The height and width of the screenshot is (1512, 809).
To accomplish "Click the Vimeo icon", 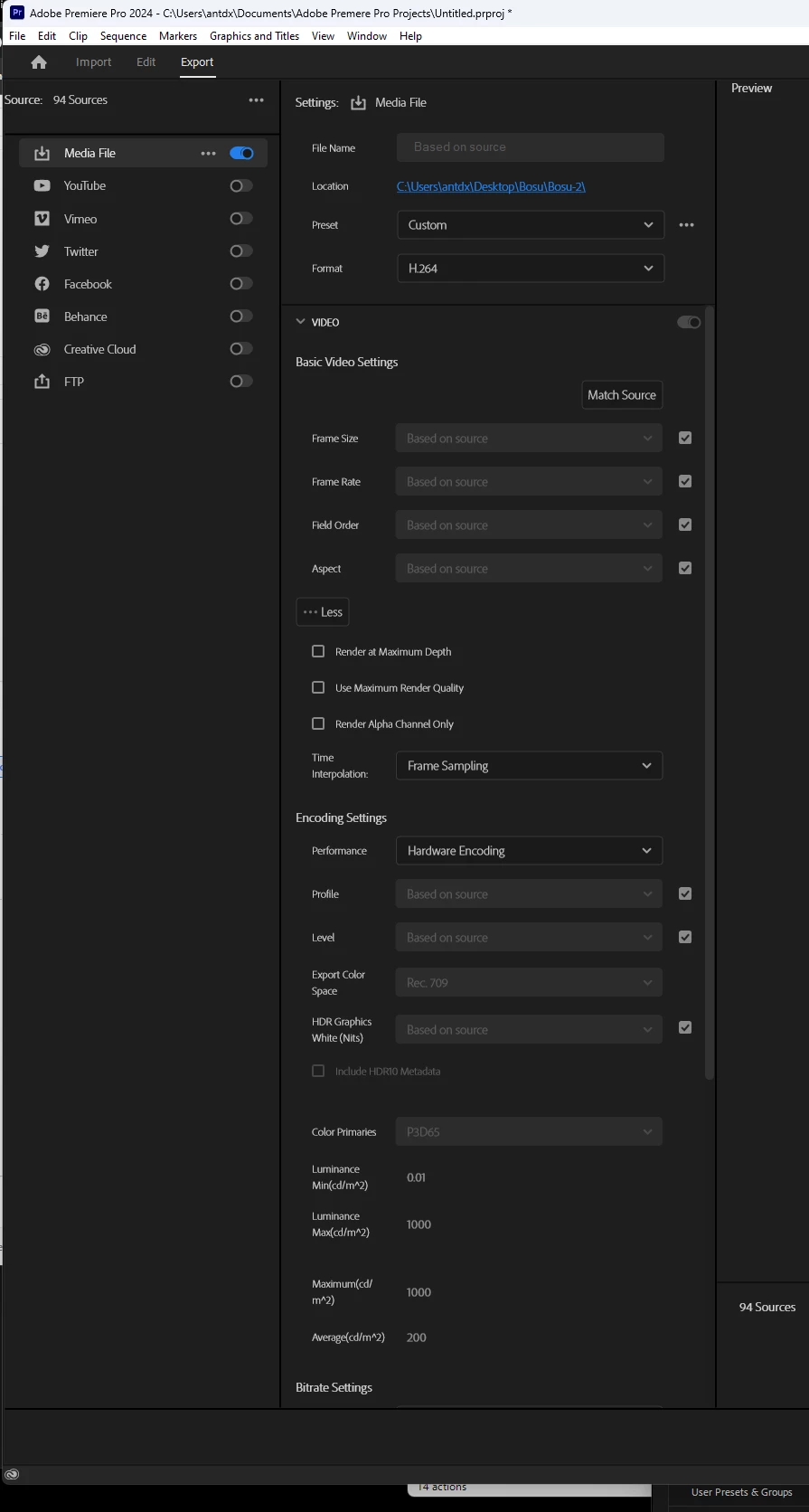I will click(42, 219).
